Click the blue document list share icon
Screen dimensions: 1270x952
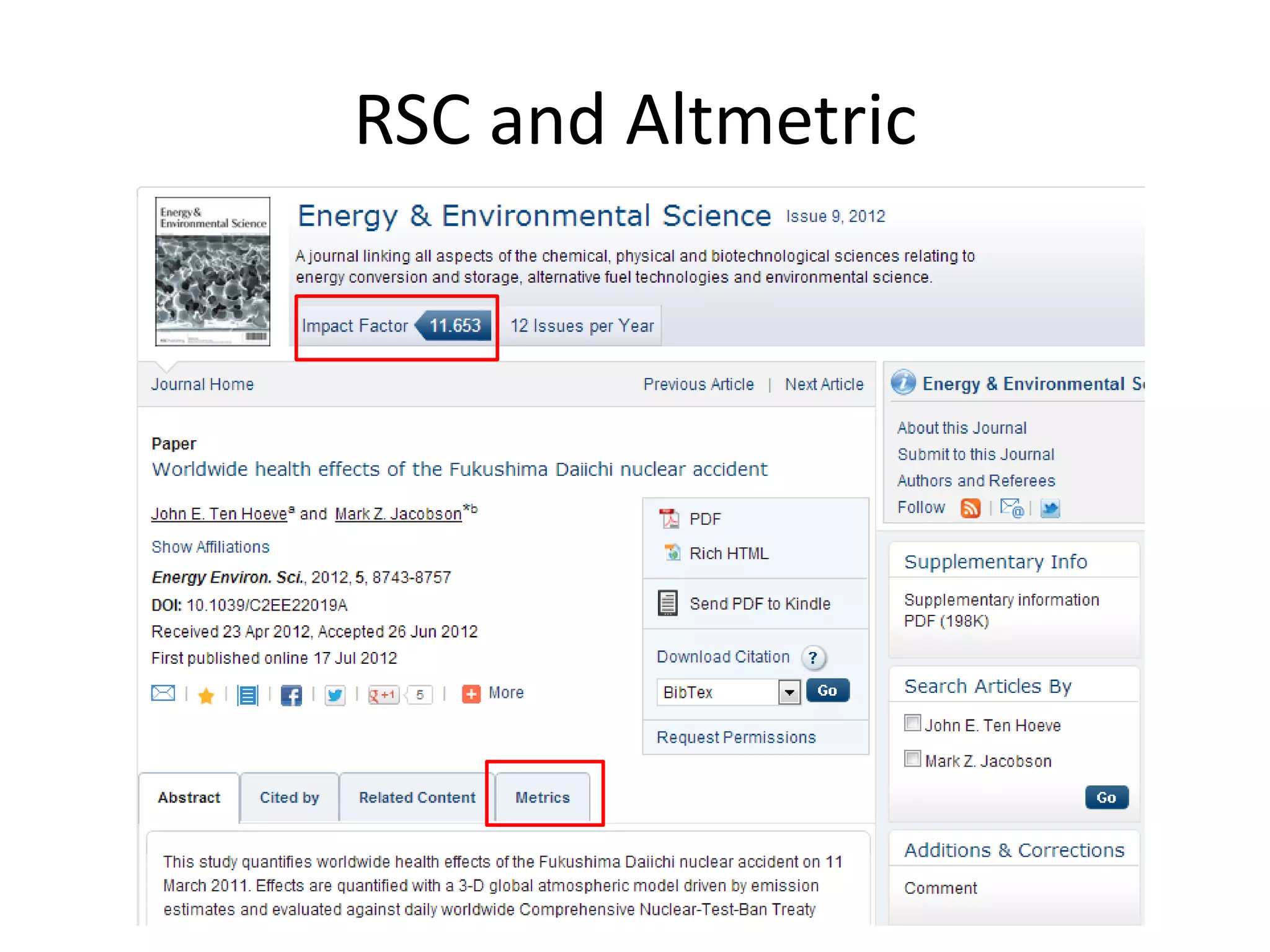pos(248,695)
